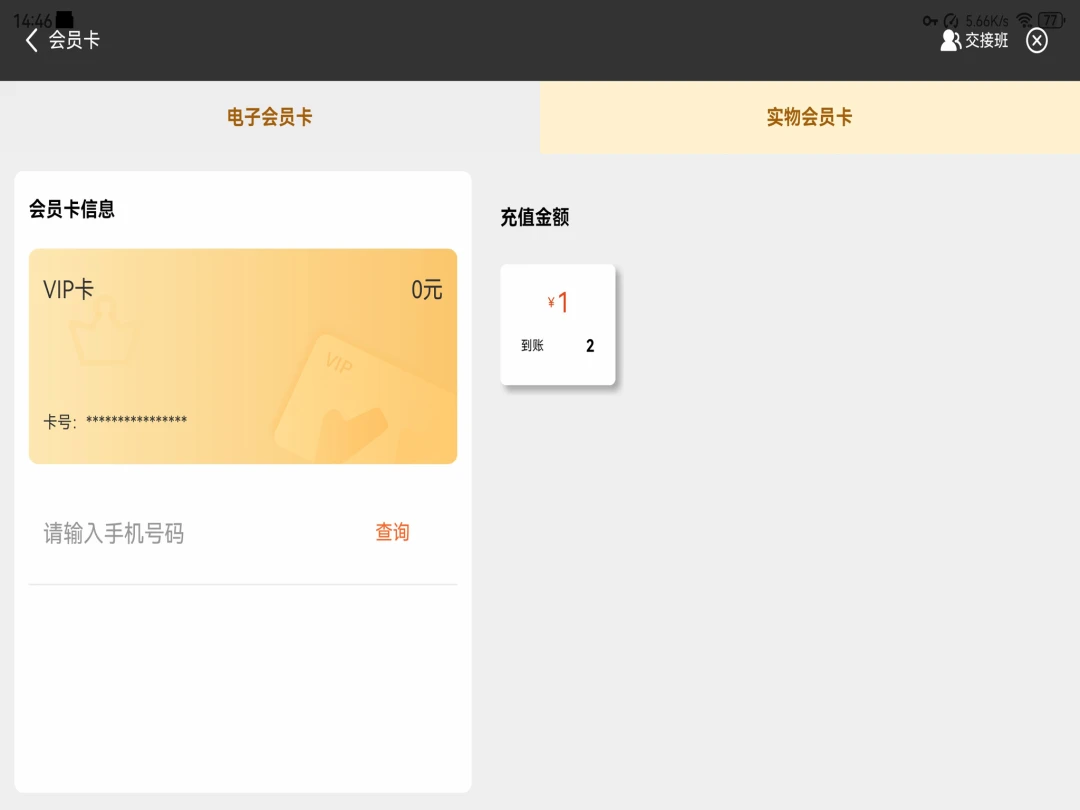Switch to the 实物会员卡 tab
The height and width of the screenshot is (810, 1080).
click(810, 117)
